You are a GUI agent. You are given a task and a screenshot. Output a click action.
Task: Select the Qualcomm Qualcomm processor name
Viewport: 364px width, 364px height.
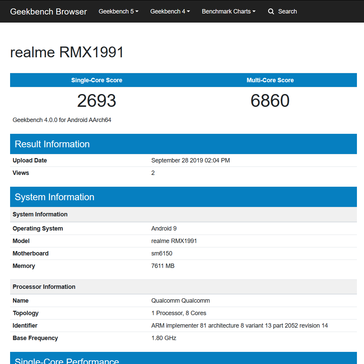pos(181,301)
